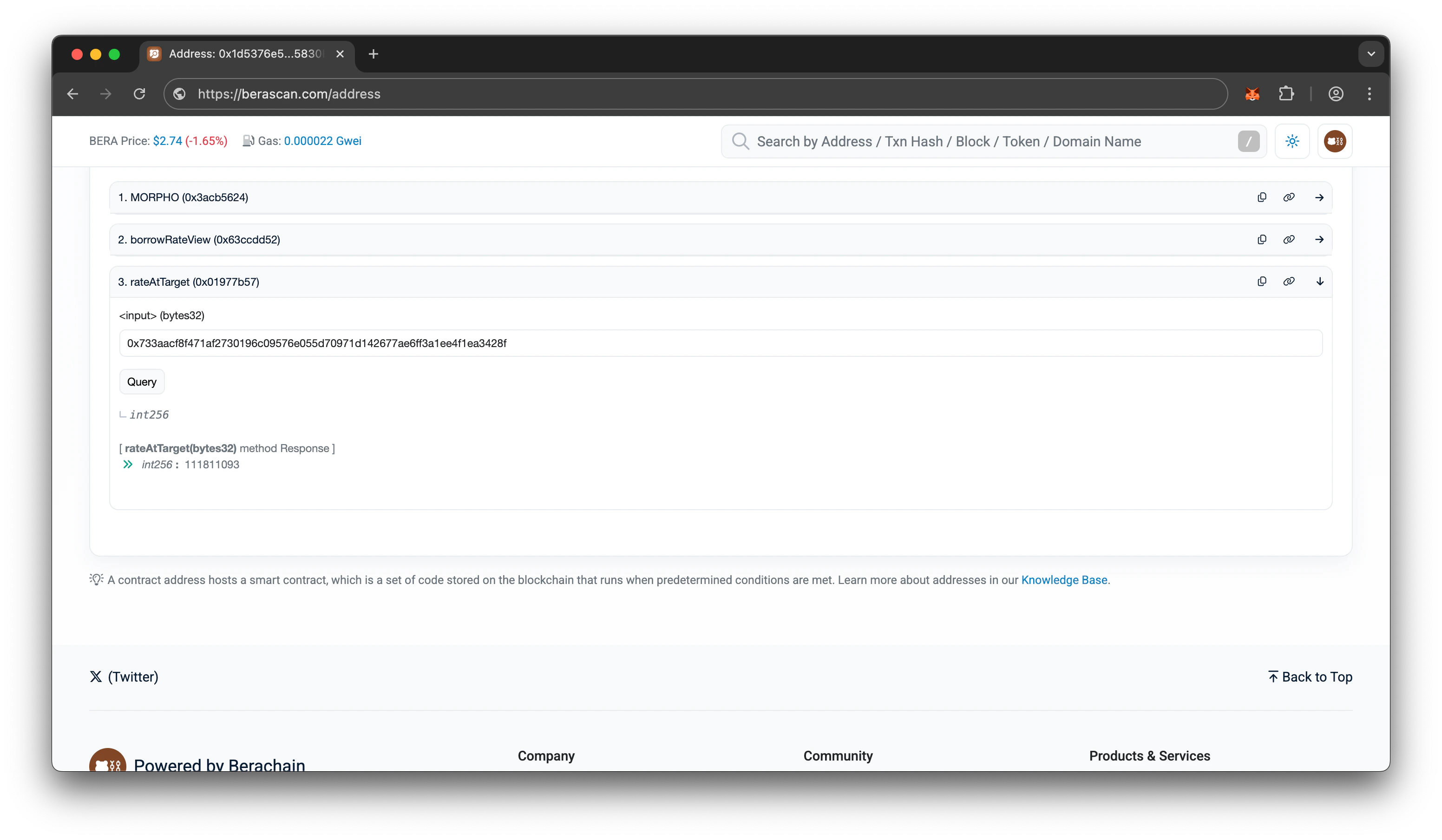Click the borrowRateView (0x63ccdd52) row header
The height and width of the screenshot is (840, 1442).
pos(721,240)
